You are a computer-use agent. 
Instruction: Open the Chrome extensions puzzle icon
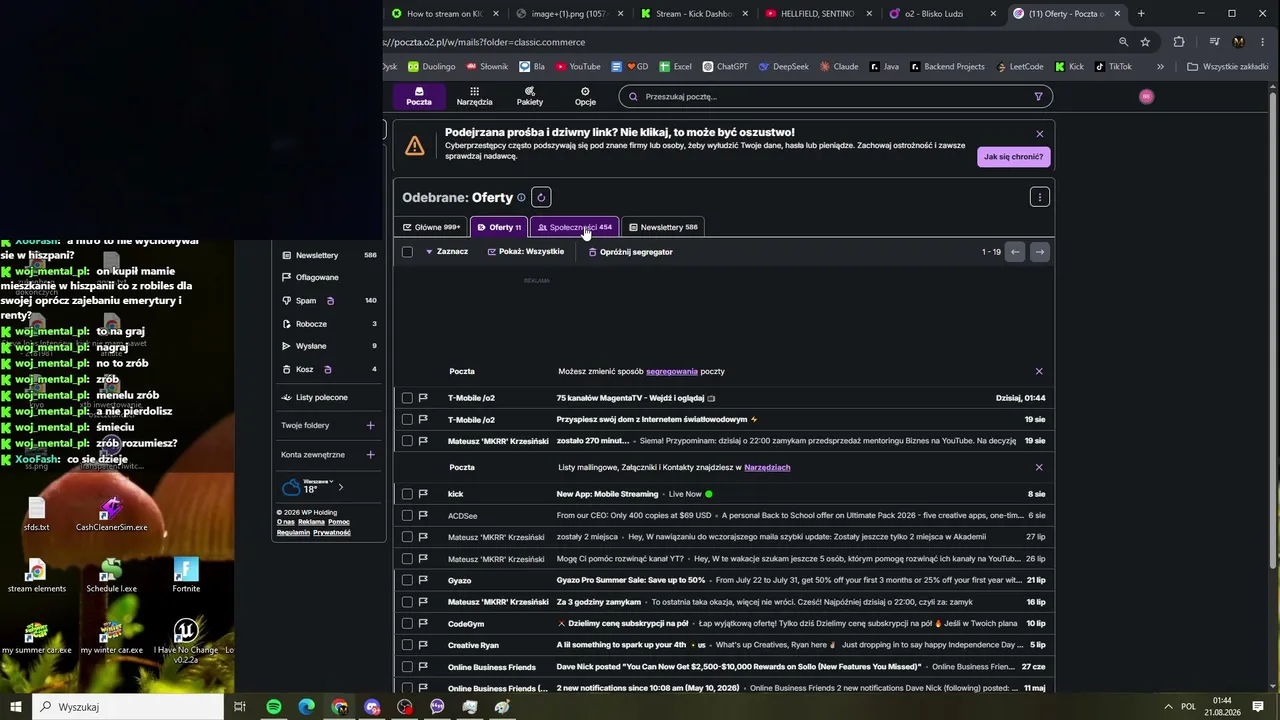(x=1179, y=42)
